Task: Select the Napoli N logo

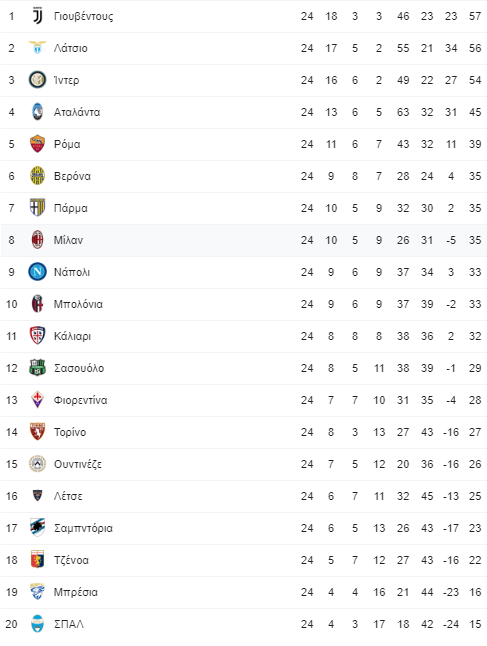Action: pos(37,272)
